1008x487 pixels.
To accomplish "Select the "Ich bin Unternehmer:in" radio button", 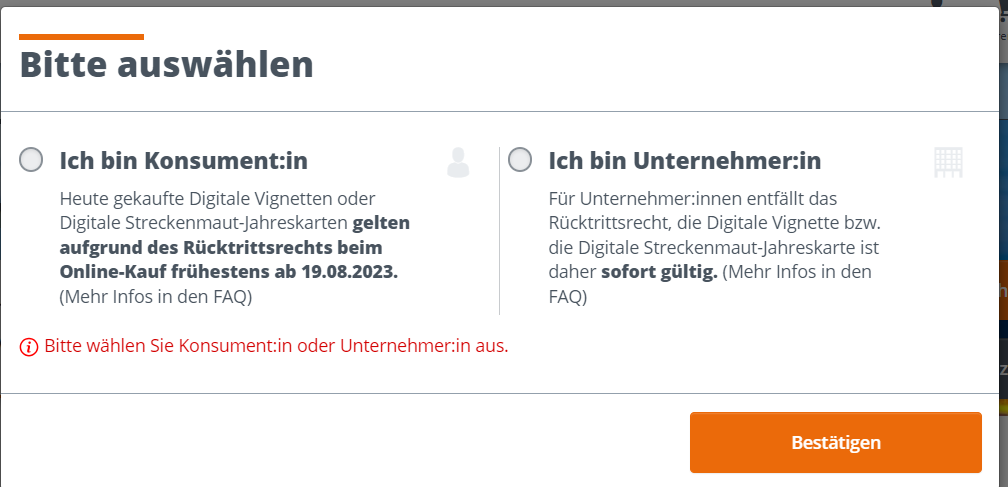I will 520,160.
